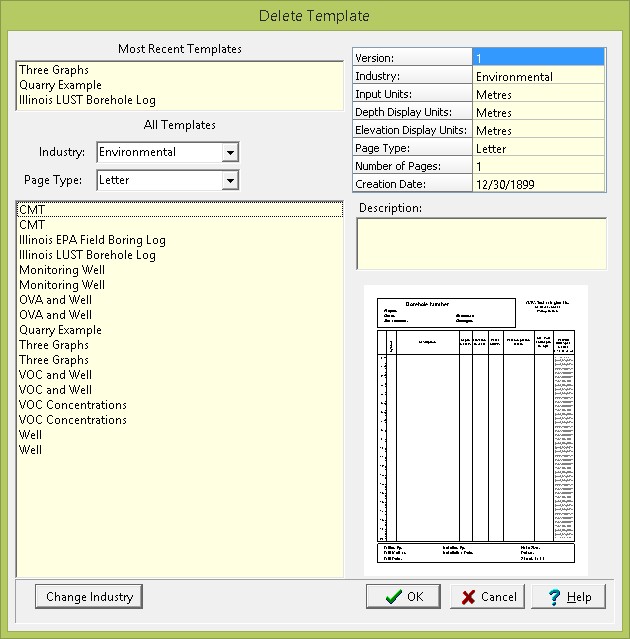Click the Description text box

481,244
